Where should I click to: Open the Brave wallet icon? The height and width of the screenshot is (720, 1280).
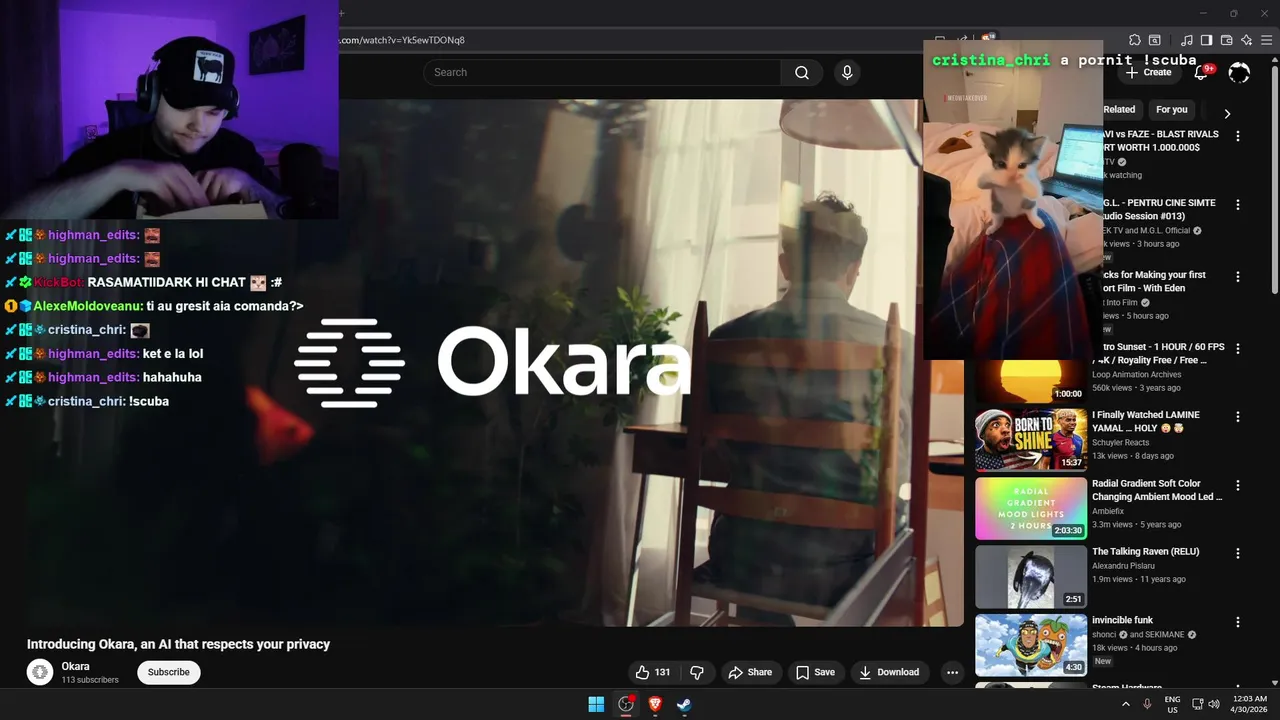click(1226, 40)
